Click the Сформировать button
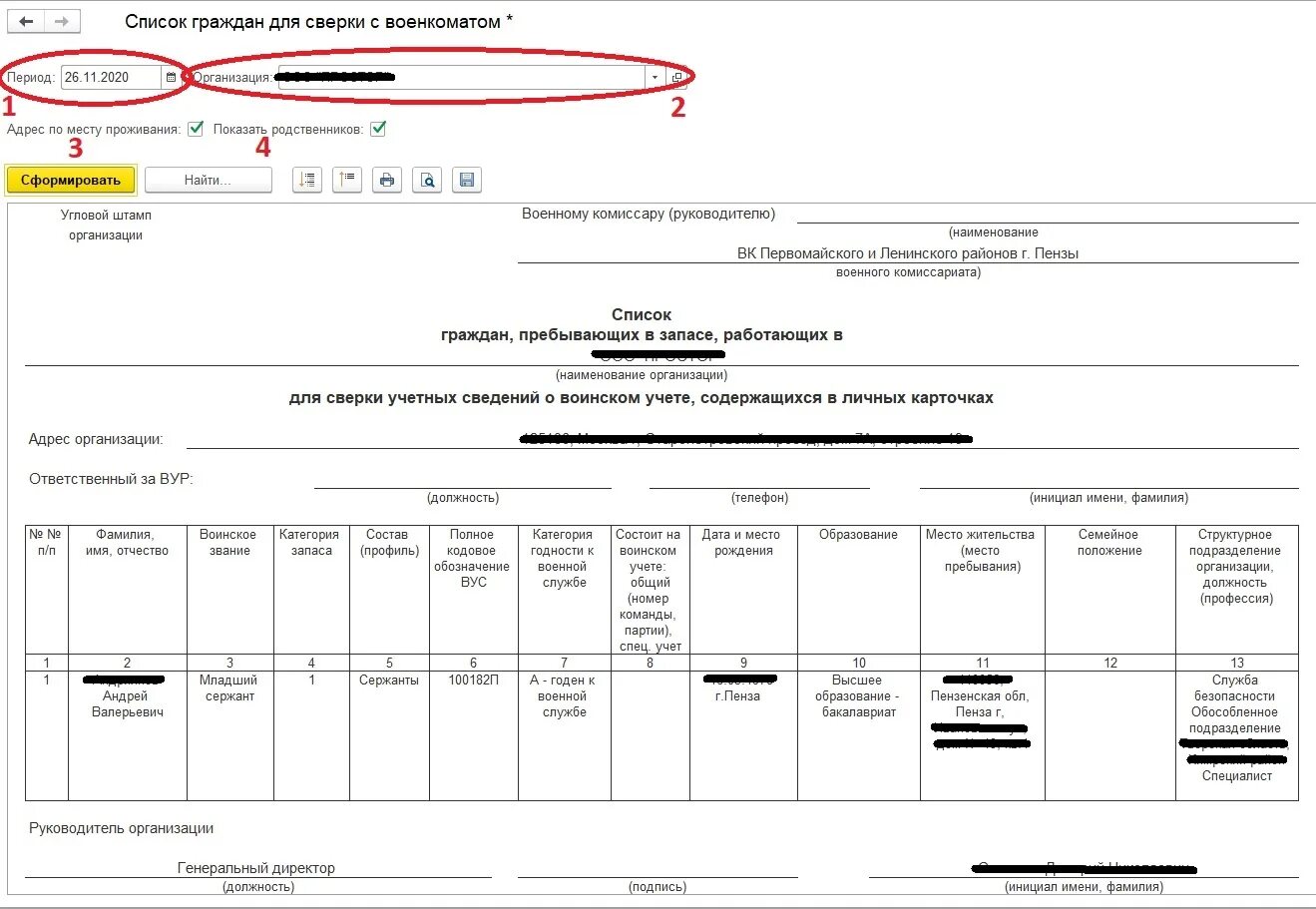1316x909 pixels. tap(71, 180)
